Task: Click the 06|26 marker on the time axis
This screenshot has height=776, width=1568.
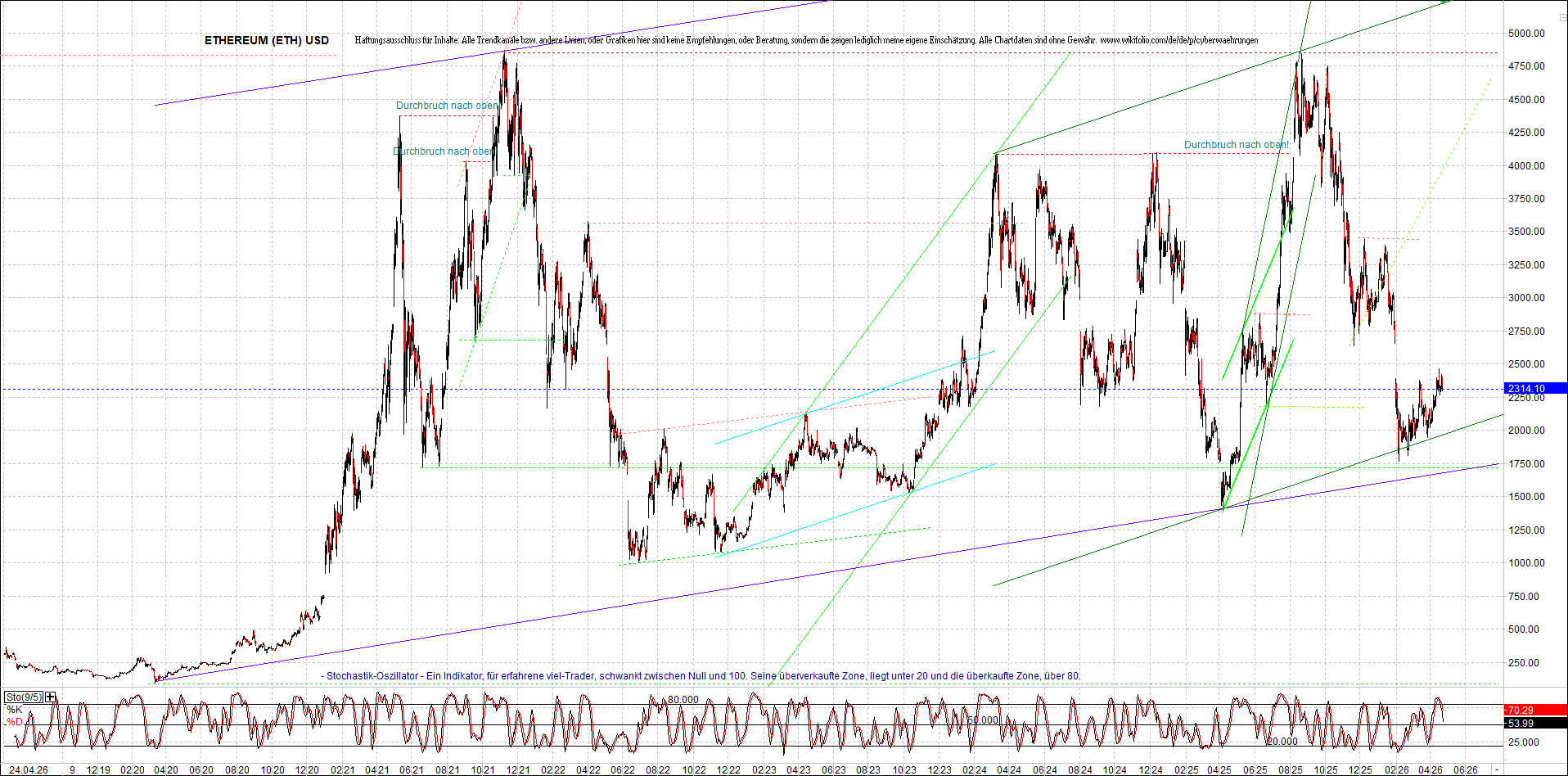Action: (1466, 770)
